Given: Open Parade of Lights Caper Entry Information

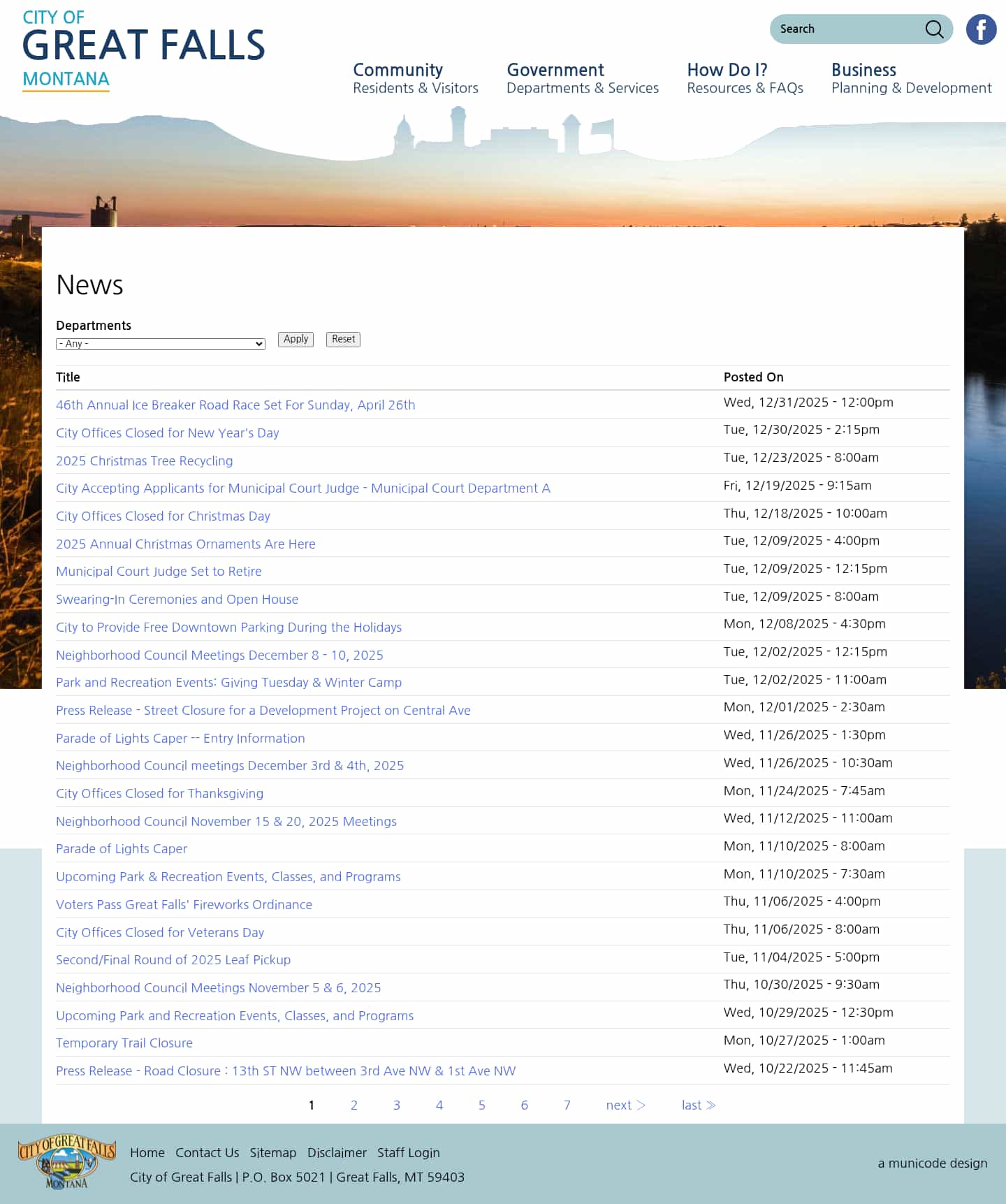Looking at the screenshot, I should click(180, 738).
